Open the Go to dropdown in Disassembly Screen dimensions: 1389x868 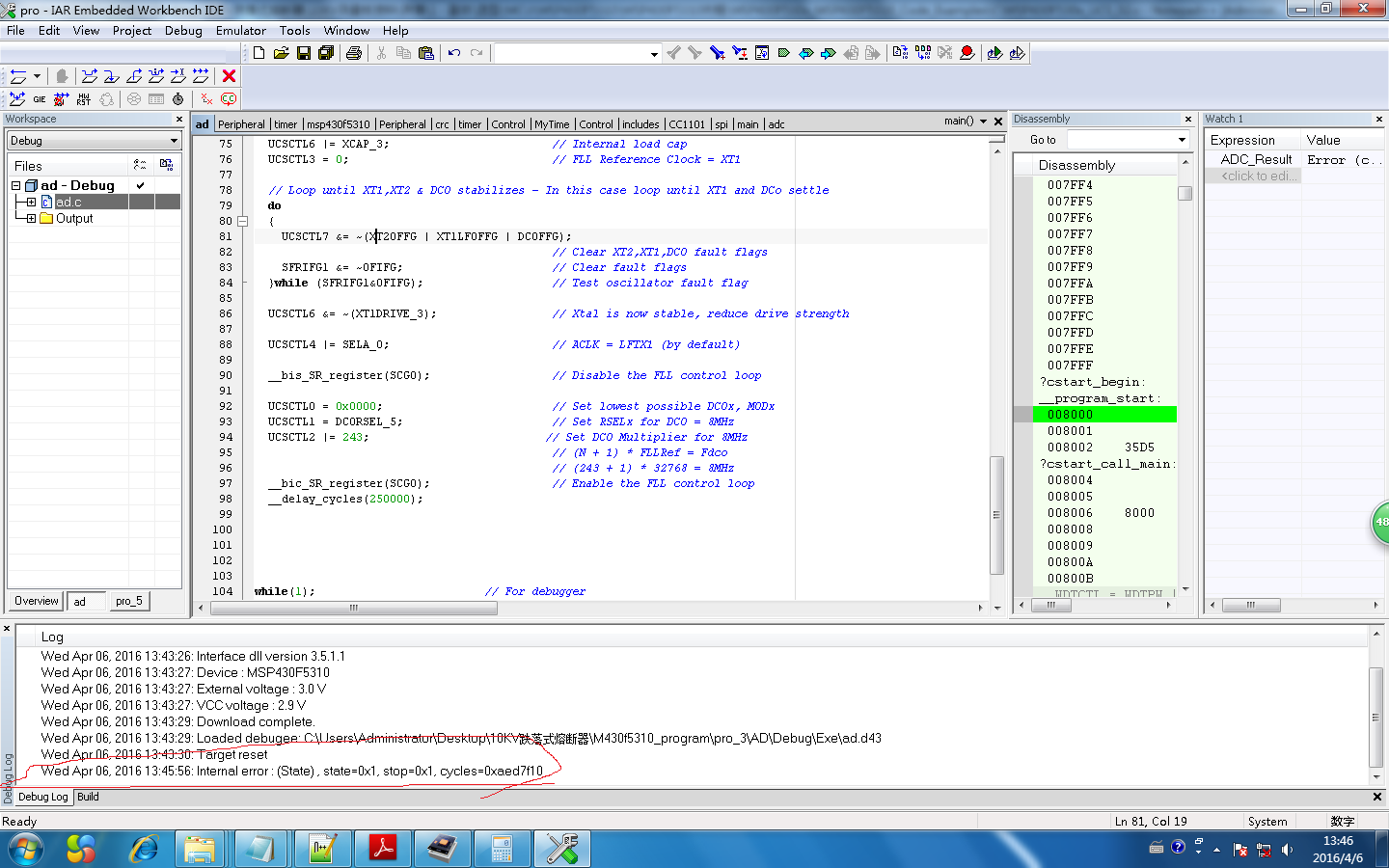pyautogui.click(x=1182, y=140)
